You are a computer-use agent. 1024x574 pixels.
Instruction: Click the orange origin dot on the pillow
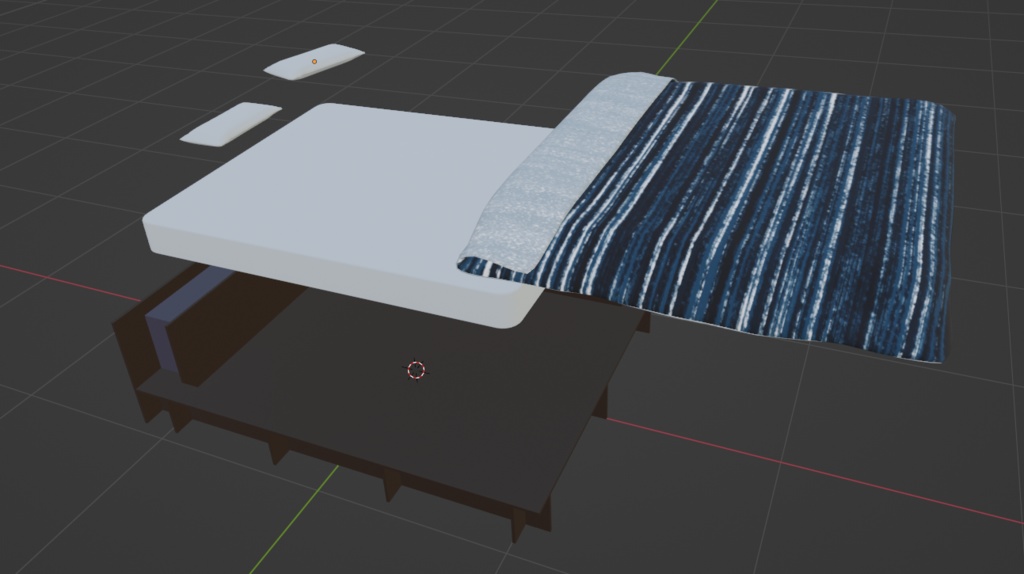314,61
